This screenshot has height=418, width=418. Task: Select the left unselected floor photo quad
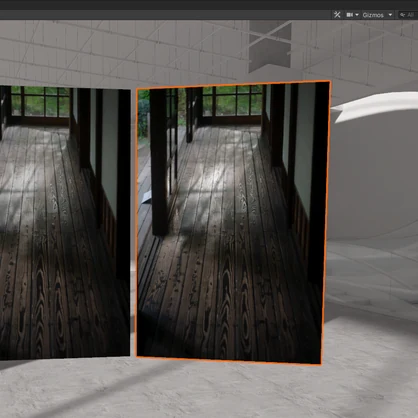[x=65, y=223]
